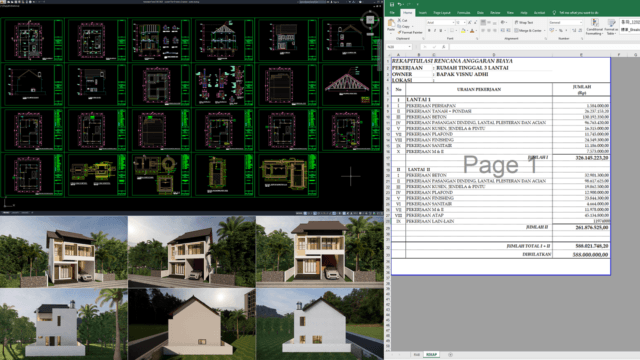The width and height of the screenshot is (640, 360).
Task: Click the Save icon in Excel title bar
Action: tap(392, 4)
